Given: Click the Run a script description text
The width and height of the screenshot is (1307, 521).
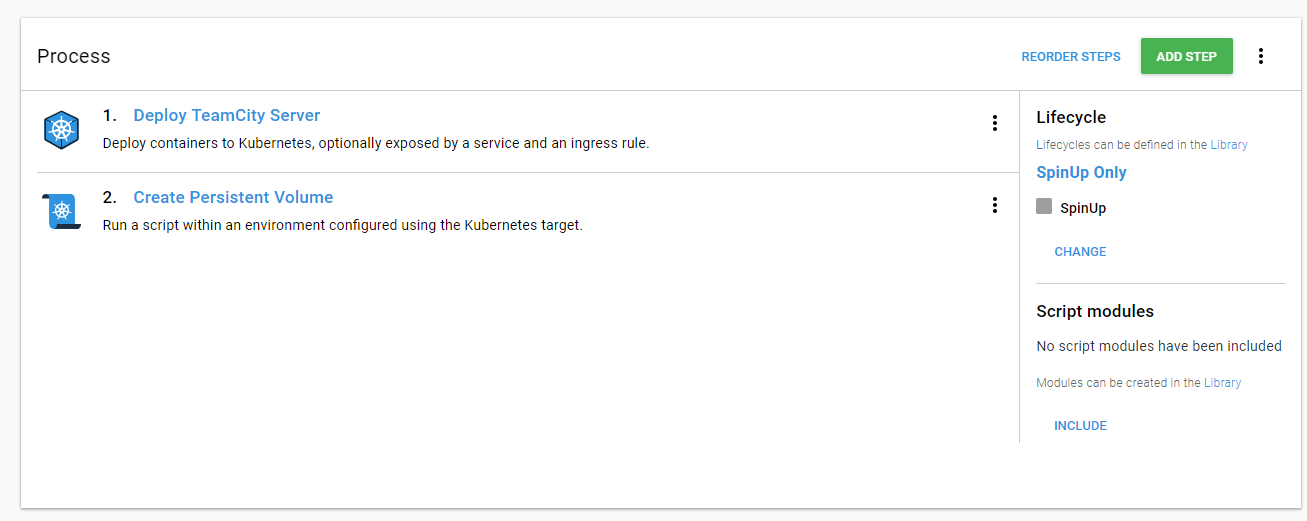Looking at the screenshot, I should (x=342, y=225).
